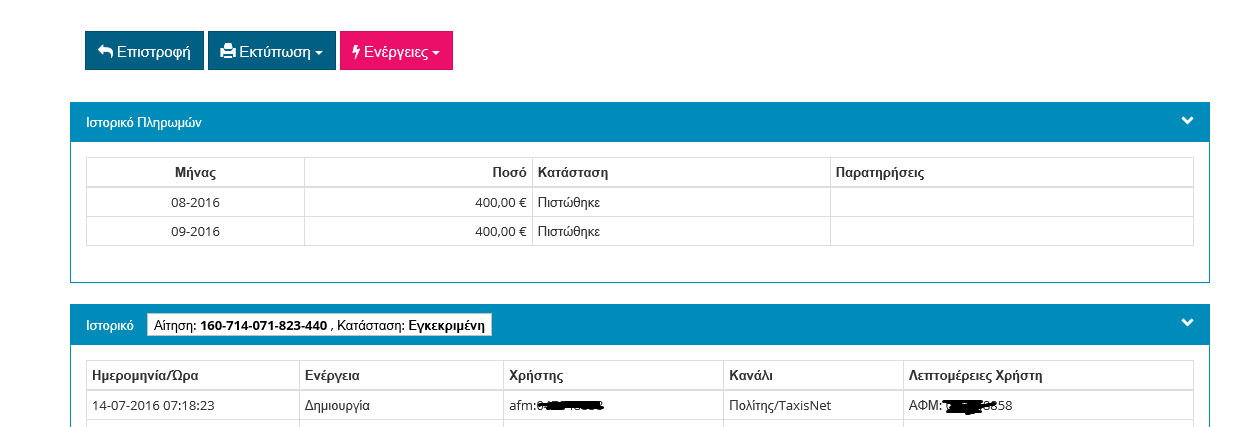
Task: Click the Ιστορικό Πληρωμών panel title
Action: click(x=144, y=122)
